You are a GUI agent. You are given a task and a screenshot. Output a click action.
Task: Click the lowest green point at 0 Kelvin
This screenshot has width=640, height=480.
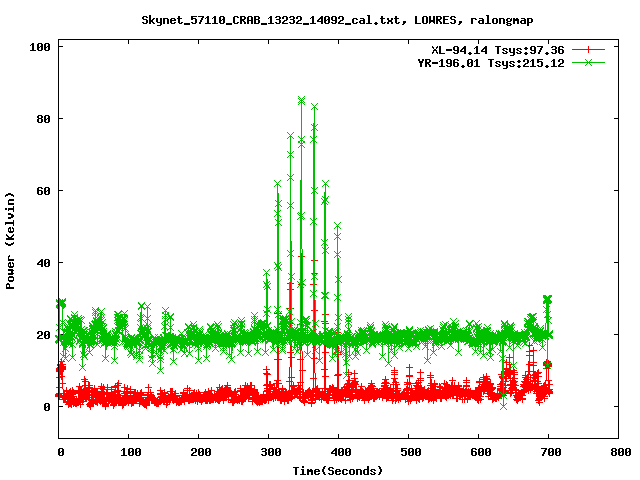pos(504,407)
